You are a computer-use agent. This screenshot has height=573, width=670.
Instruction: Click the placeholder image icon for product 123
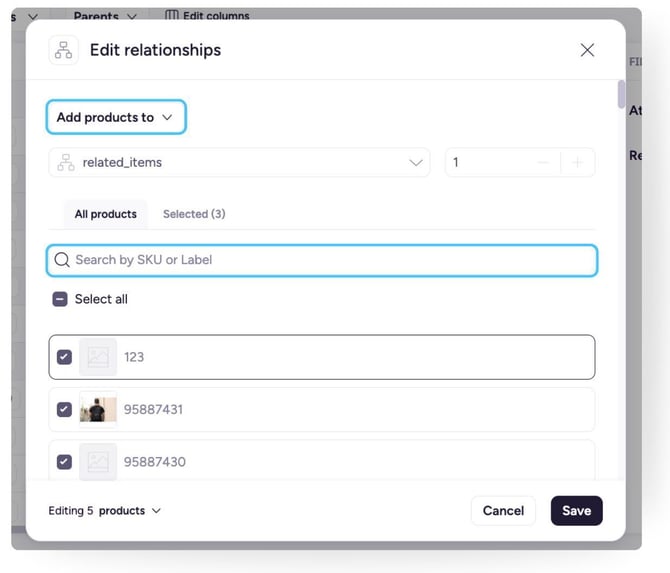coord(98,357)
